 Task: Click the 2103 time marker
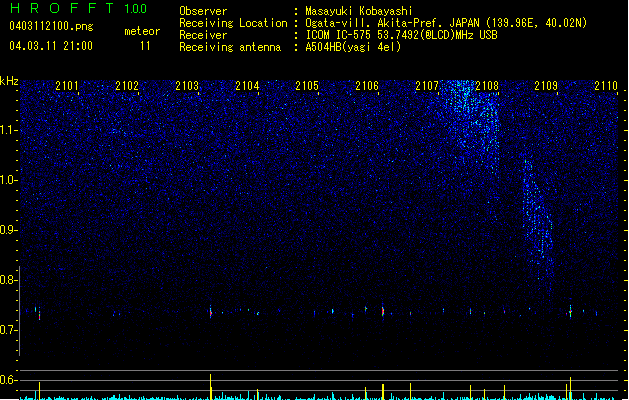point(187,86)
